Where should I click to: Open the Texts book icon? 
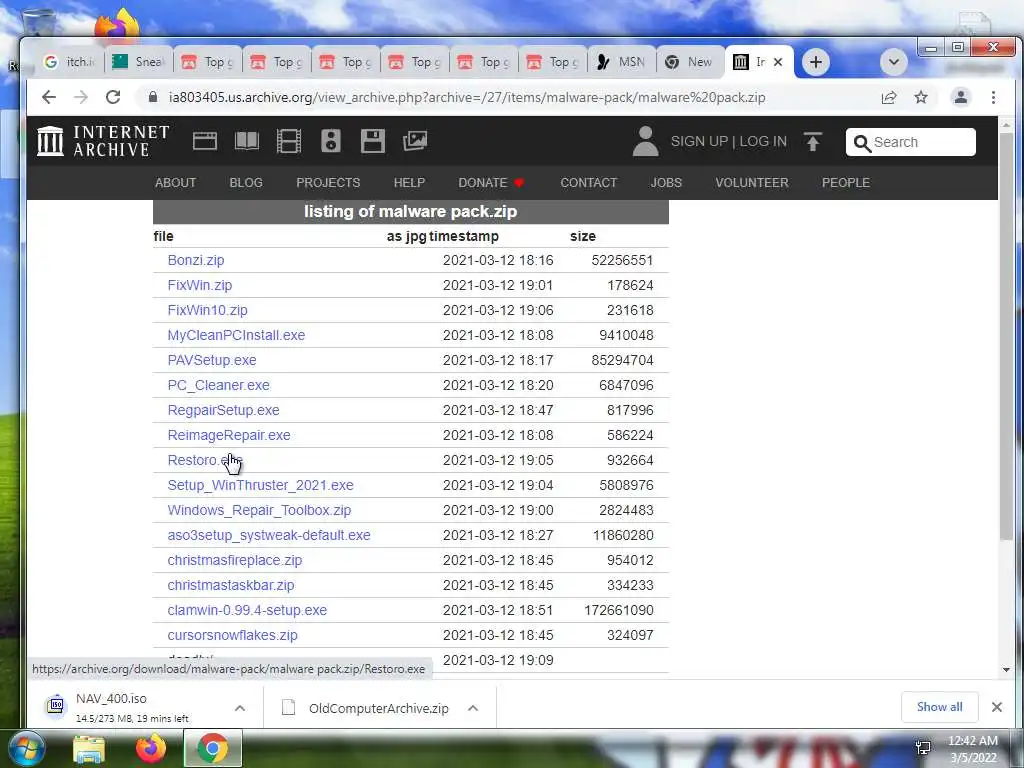click(x=247, y=141)
